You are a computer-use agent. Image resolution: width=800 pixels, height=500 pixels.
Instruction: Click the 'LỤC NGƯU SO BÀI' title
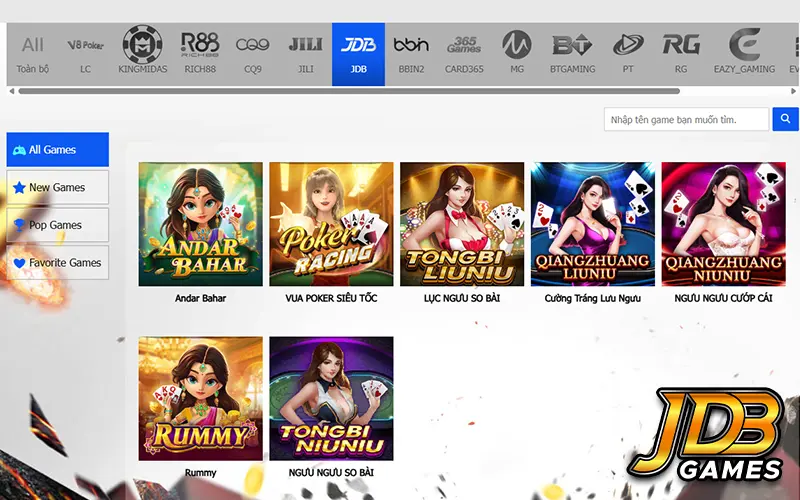click(x=462, y=298)
